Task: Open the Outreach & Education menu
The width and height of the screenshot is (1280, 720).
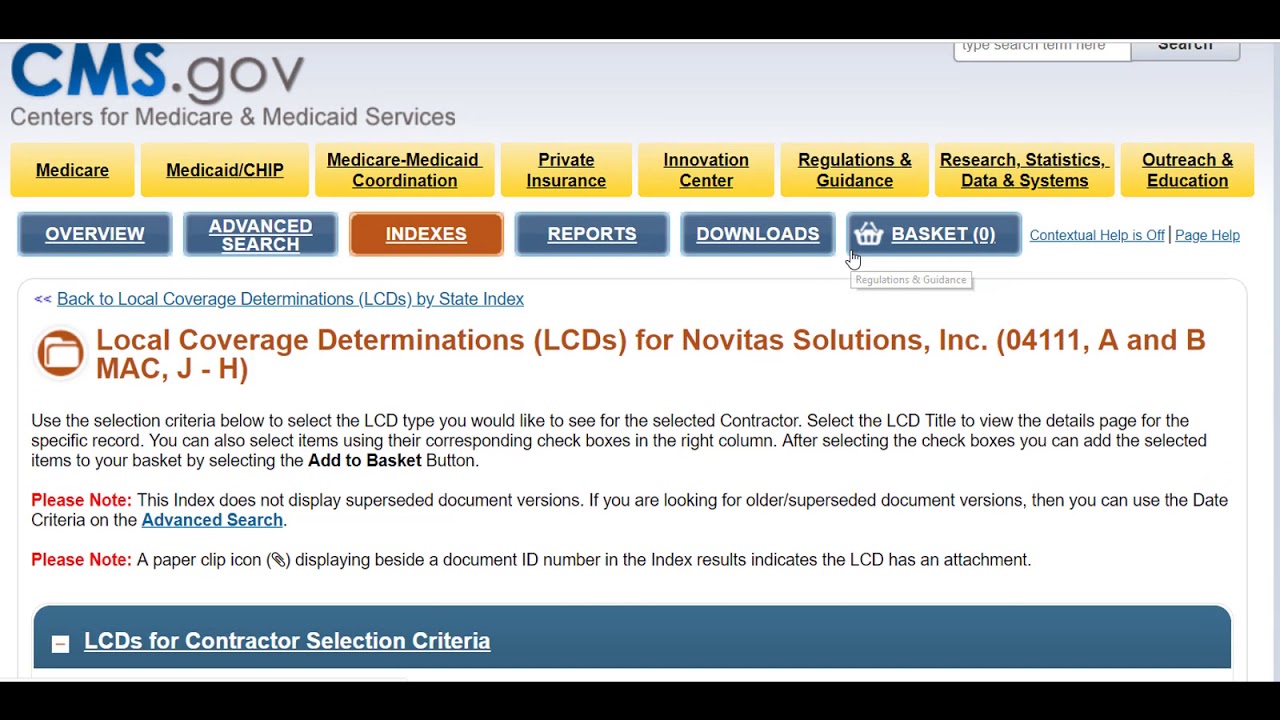Action: click(x=1187, y=170)
